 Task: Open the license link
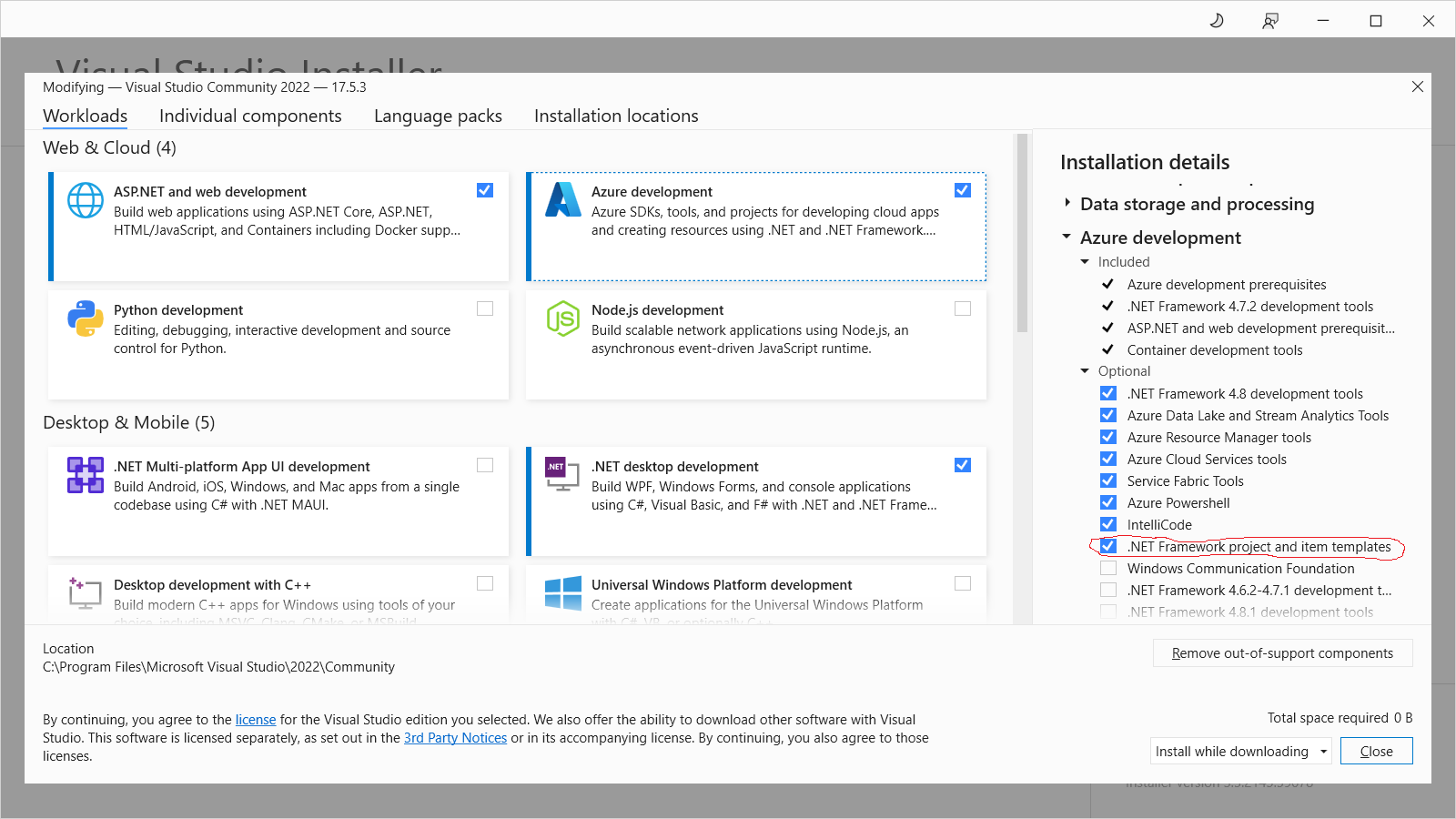(x=256, y=720)
